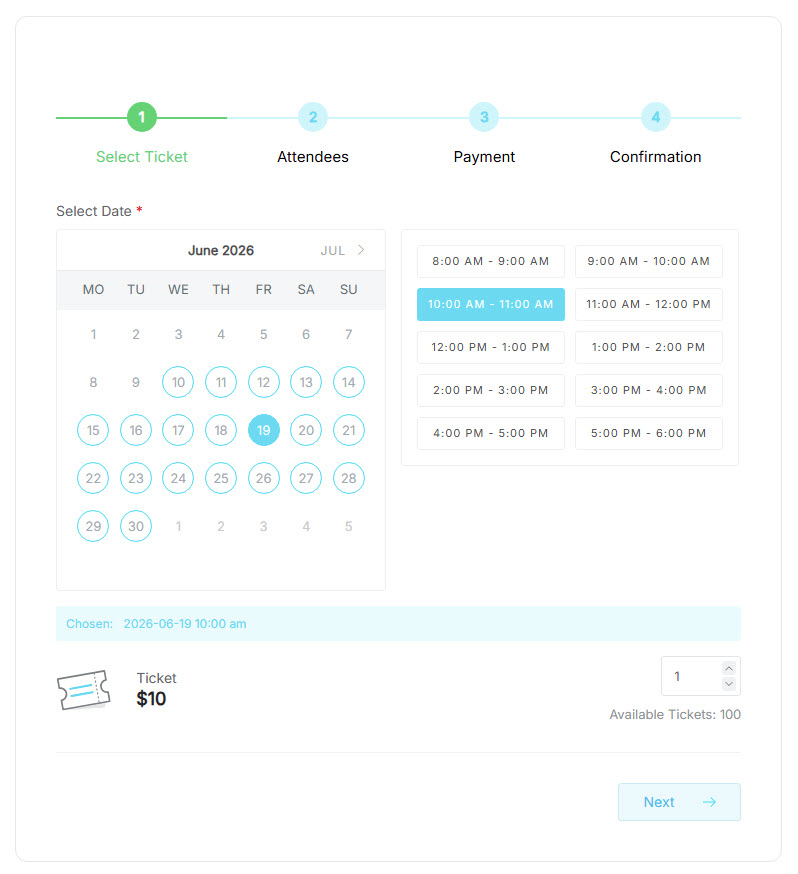
Task: Decrease ticket quantity with down arrow
Action: click(728, 684)
